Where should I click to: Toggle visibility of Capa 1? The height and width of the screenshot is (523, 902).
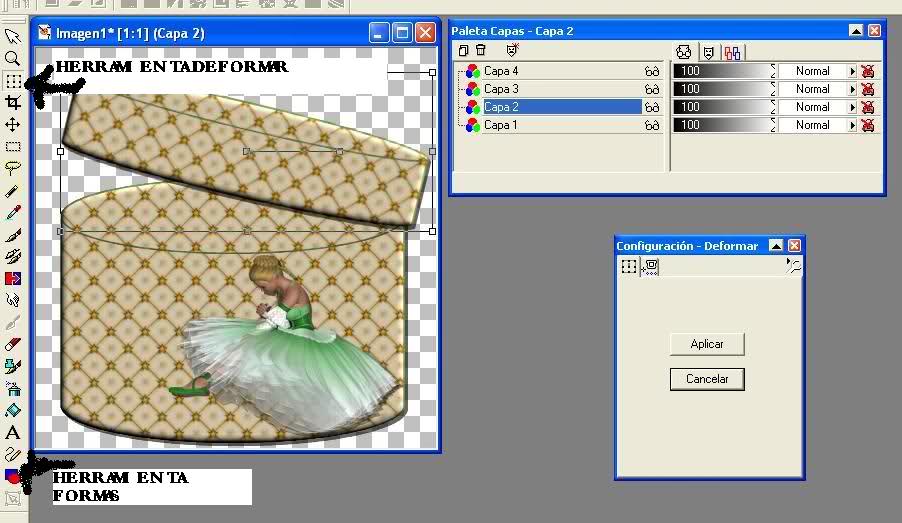coord(652,125)
